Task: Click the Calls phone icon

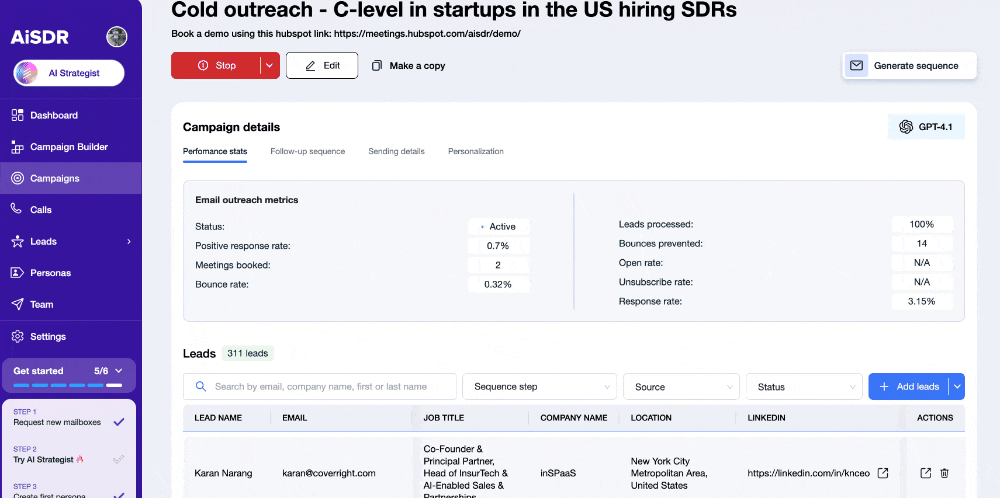Action: point(17,210)
